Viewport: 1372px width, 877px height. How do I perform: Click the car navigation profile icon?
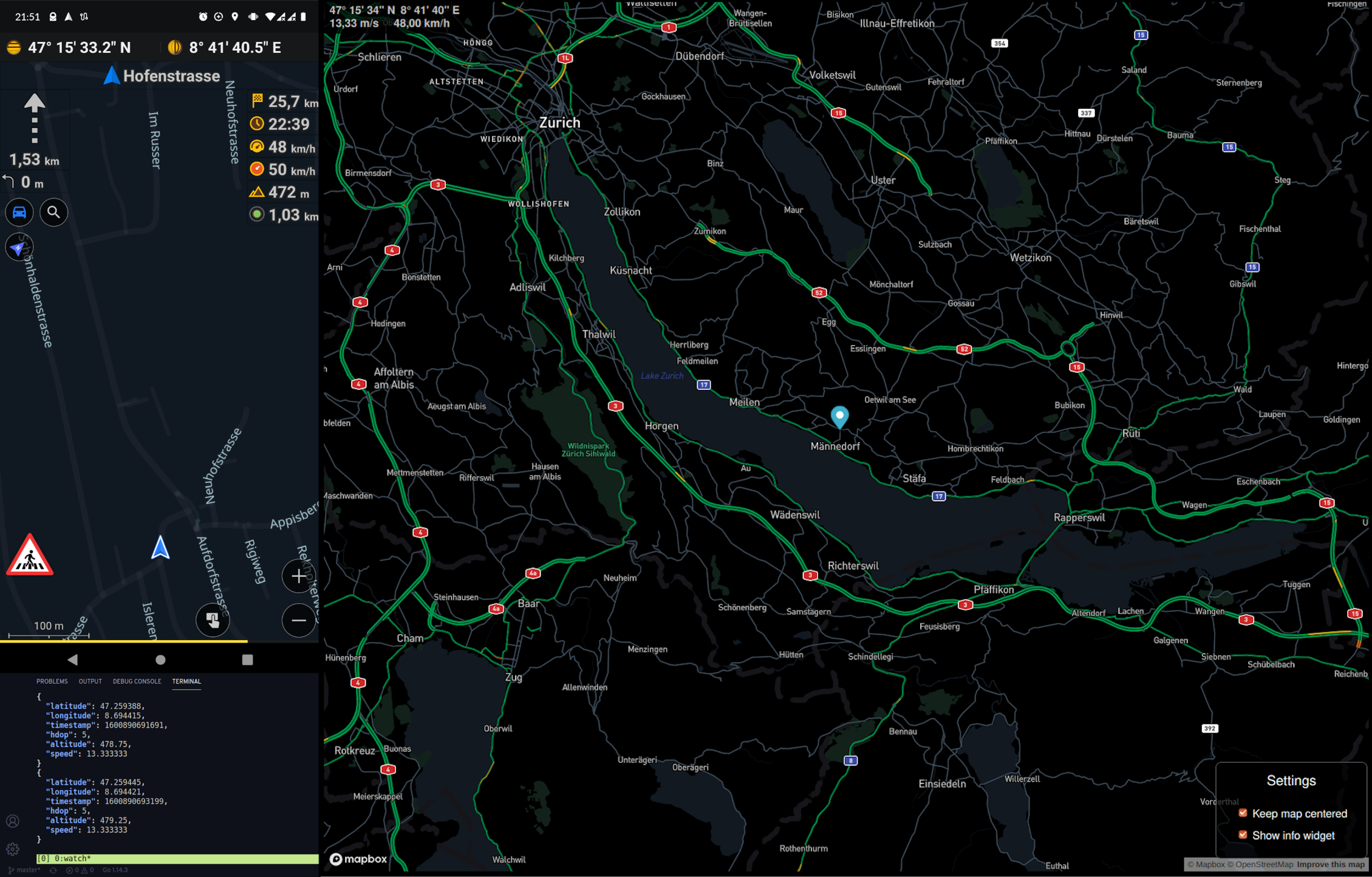19,213
